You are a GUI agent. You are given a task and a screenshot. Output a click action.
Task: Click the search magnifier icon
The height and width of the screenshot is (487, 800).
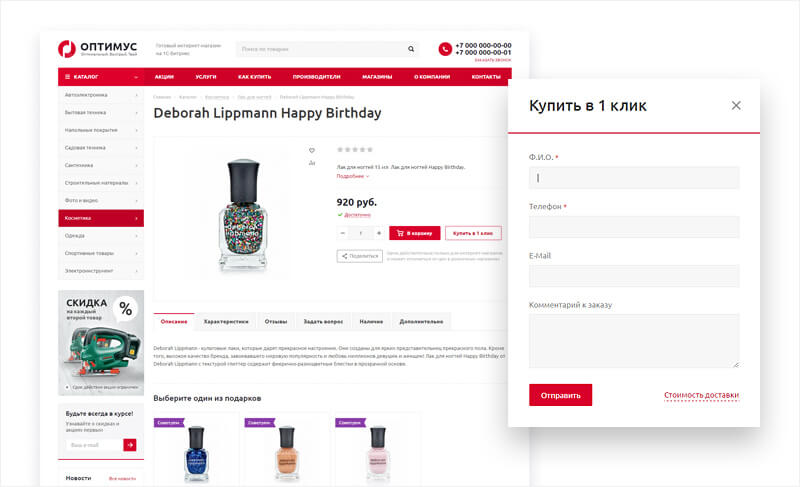411,49
